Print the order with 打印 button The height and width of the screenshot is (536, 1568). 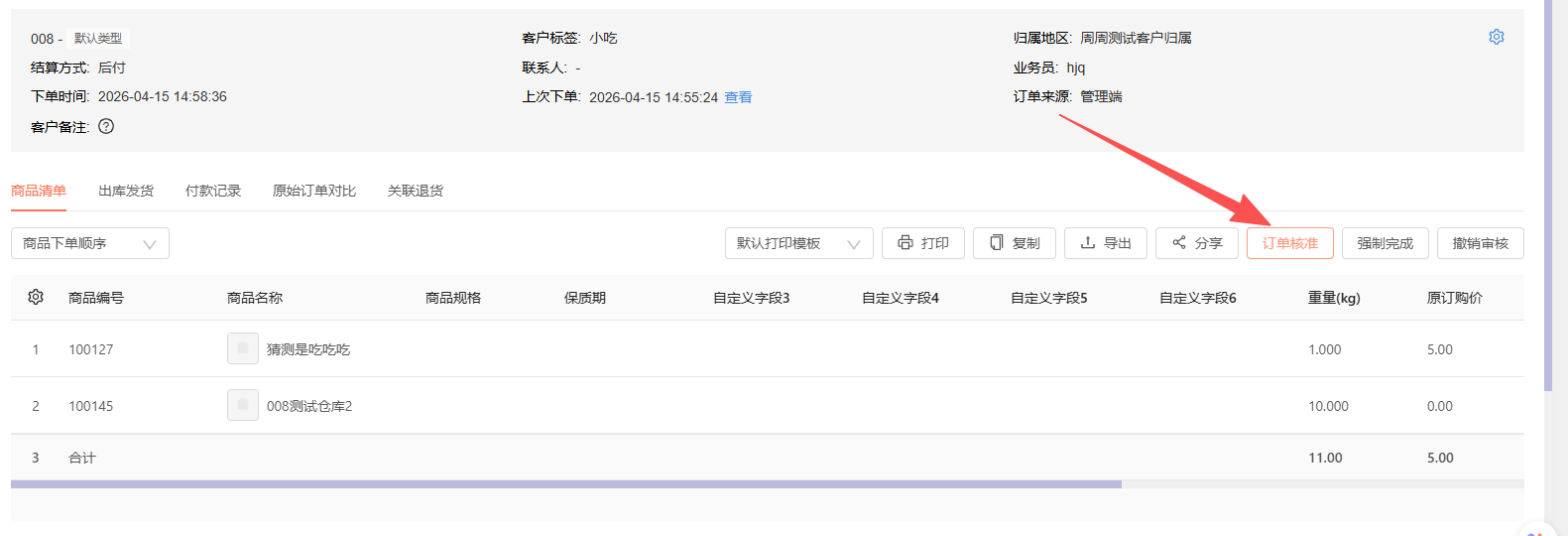coord(923,243)
